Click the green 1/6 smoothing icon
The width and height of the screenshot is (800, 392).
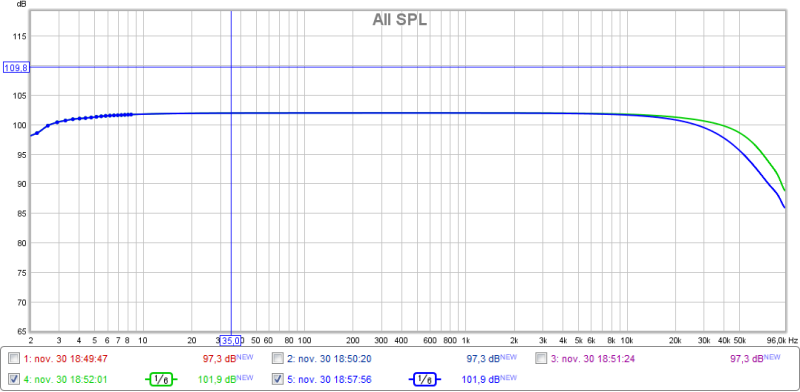pyautogui.click(x=160, y=379)
